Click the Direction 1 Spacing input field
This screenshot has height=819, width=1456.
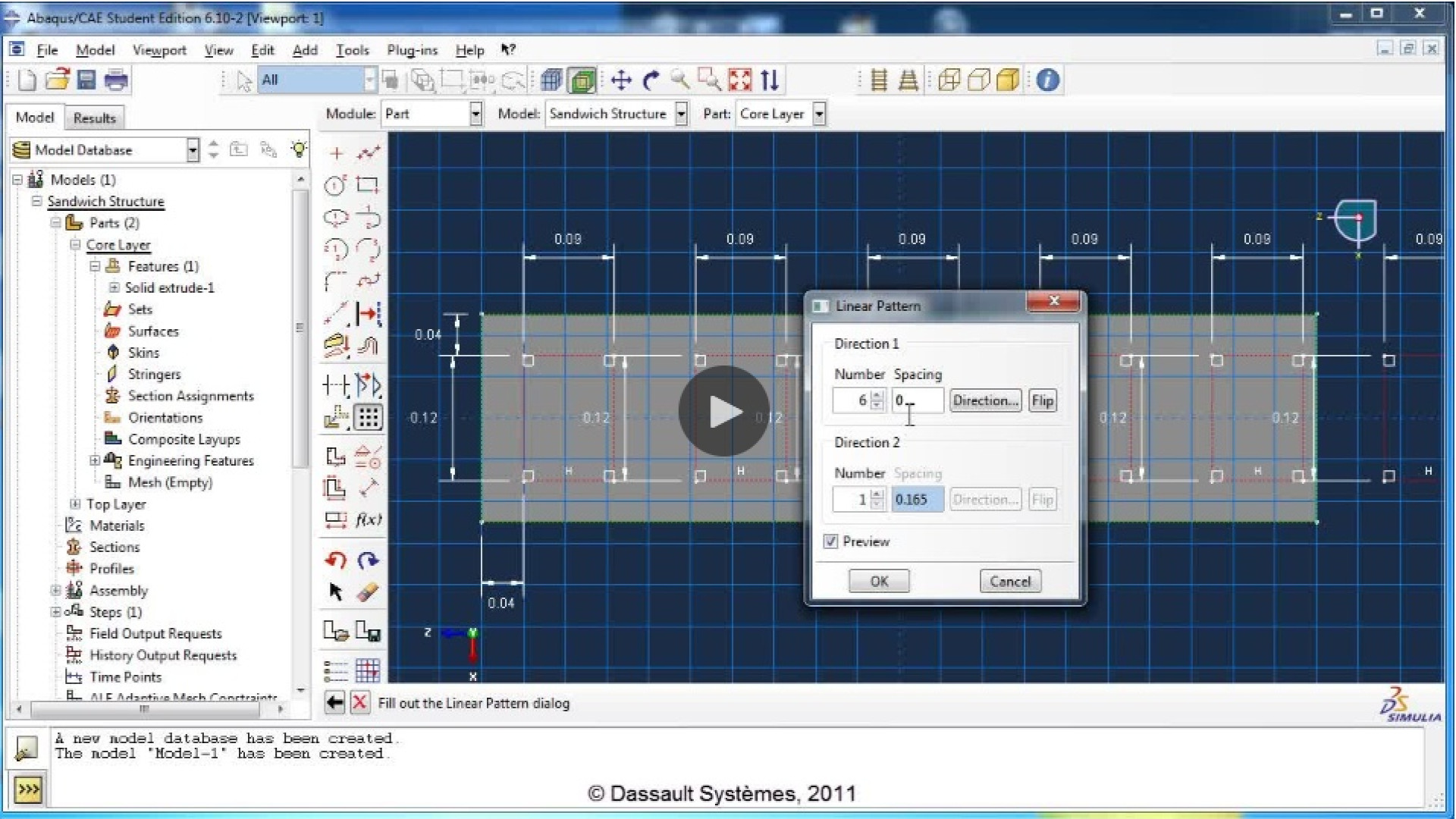coord(917,400)
